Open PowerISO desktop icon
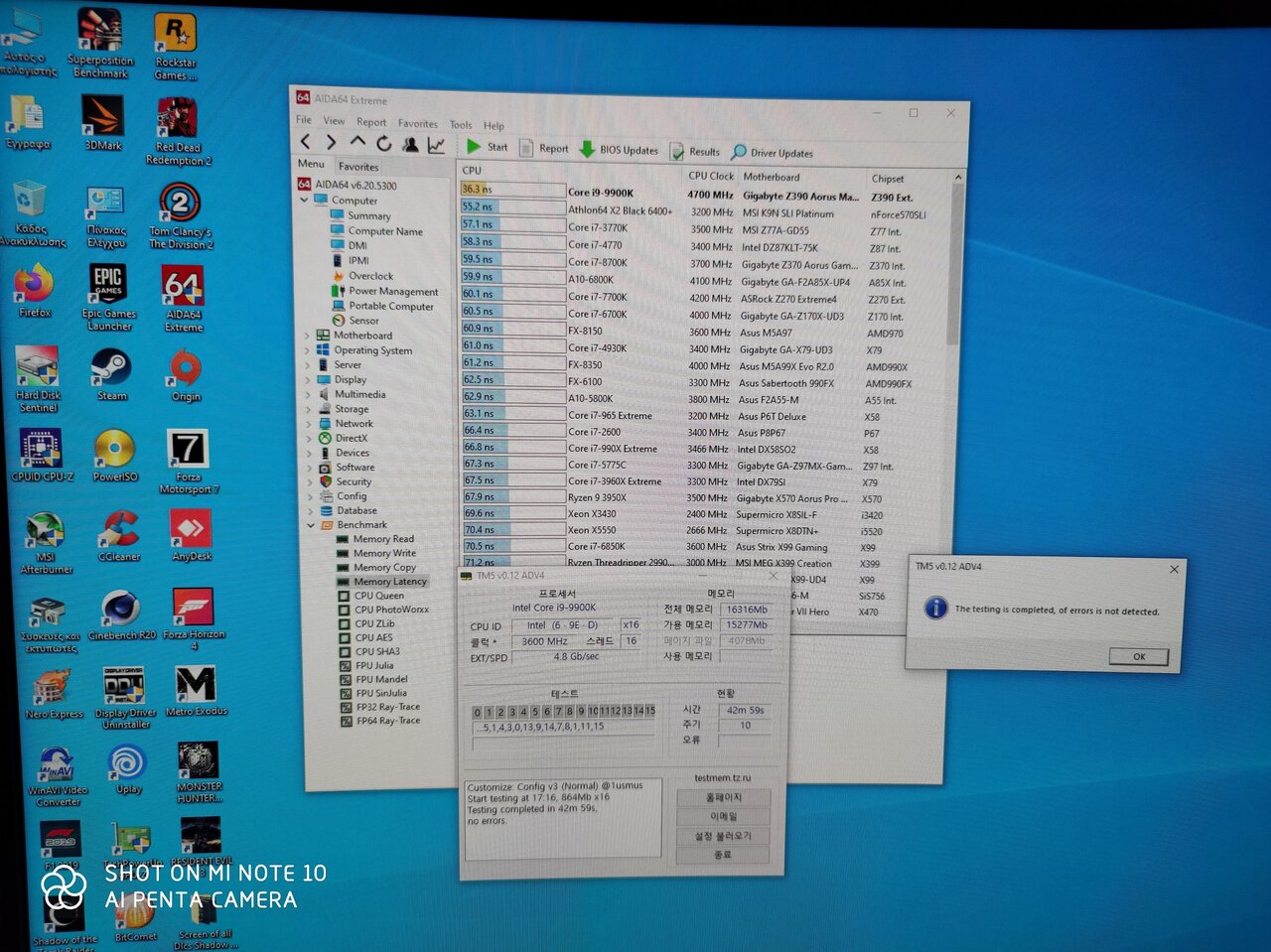The height and width of the screenshot is (952, 1271). (114, 456)
